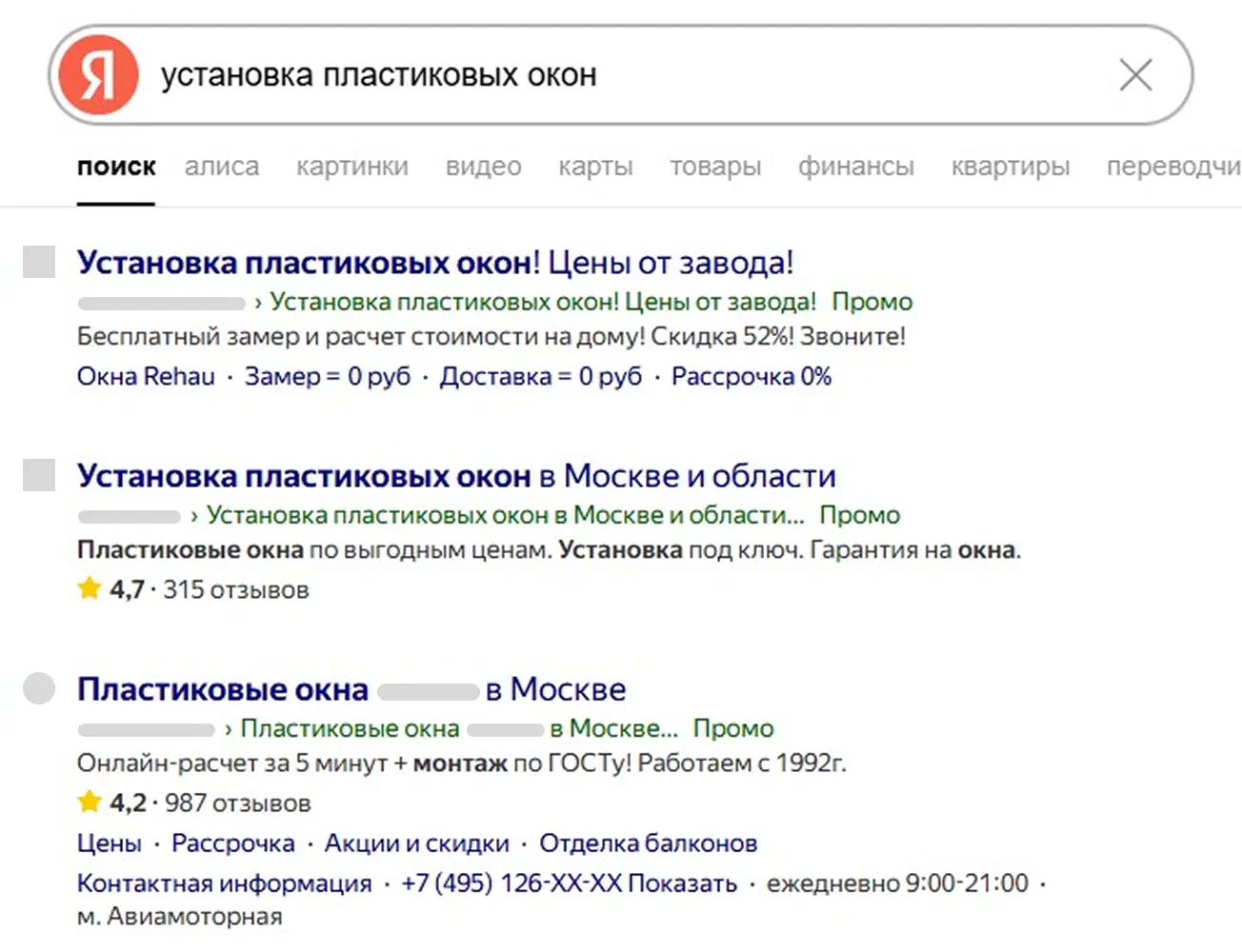Click snippet 'Бесплатный замер и расчет стоимости на дому!'
The width and height of the screenshot is (1242, 952).
click(x=361, y=336)
